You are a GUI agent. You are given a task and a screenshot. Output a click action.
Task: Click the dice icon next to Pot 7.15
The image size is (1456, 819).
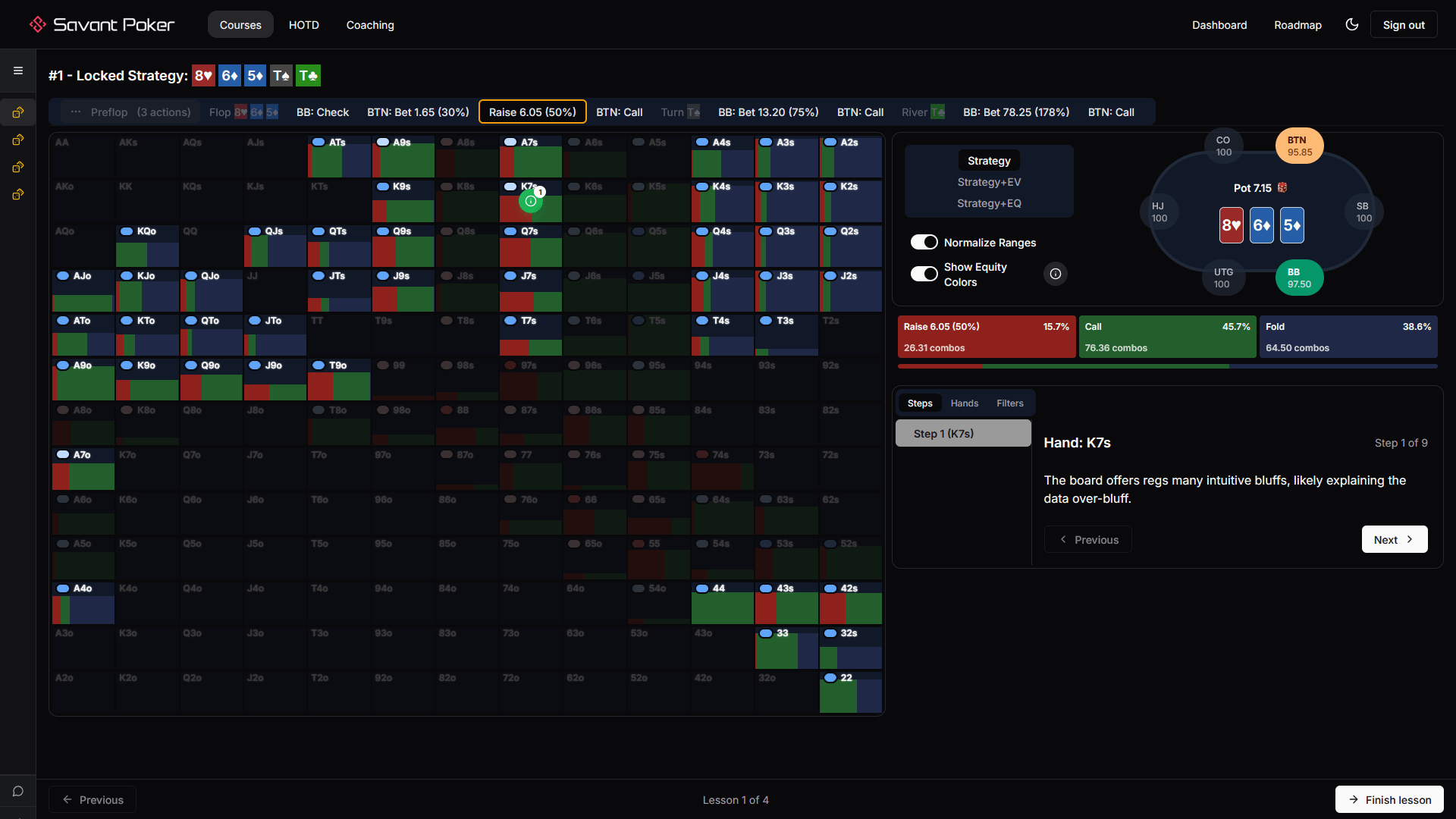[x=1282, y=187]
